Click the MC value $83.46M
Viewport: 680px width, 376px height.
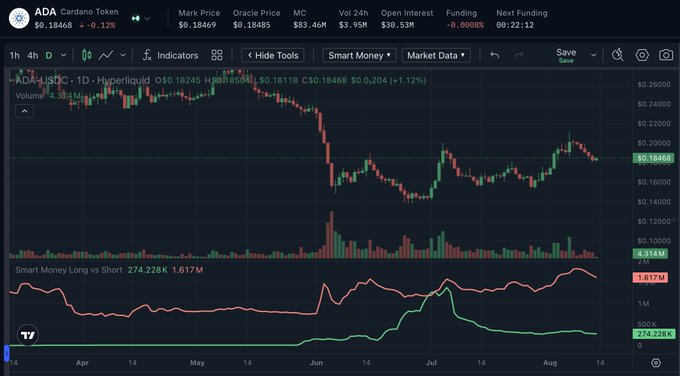310,25
